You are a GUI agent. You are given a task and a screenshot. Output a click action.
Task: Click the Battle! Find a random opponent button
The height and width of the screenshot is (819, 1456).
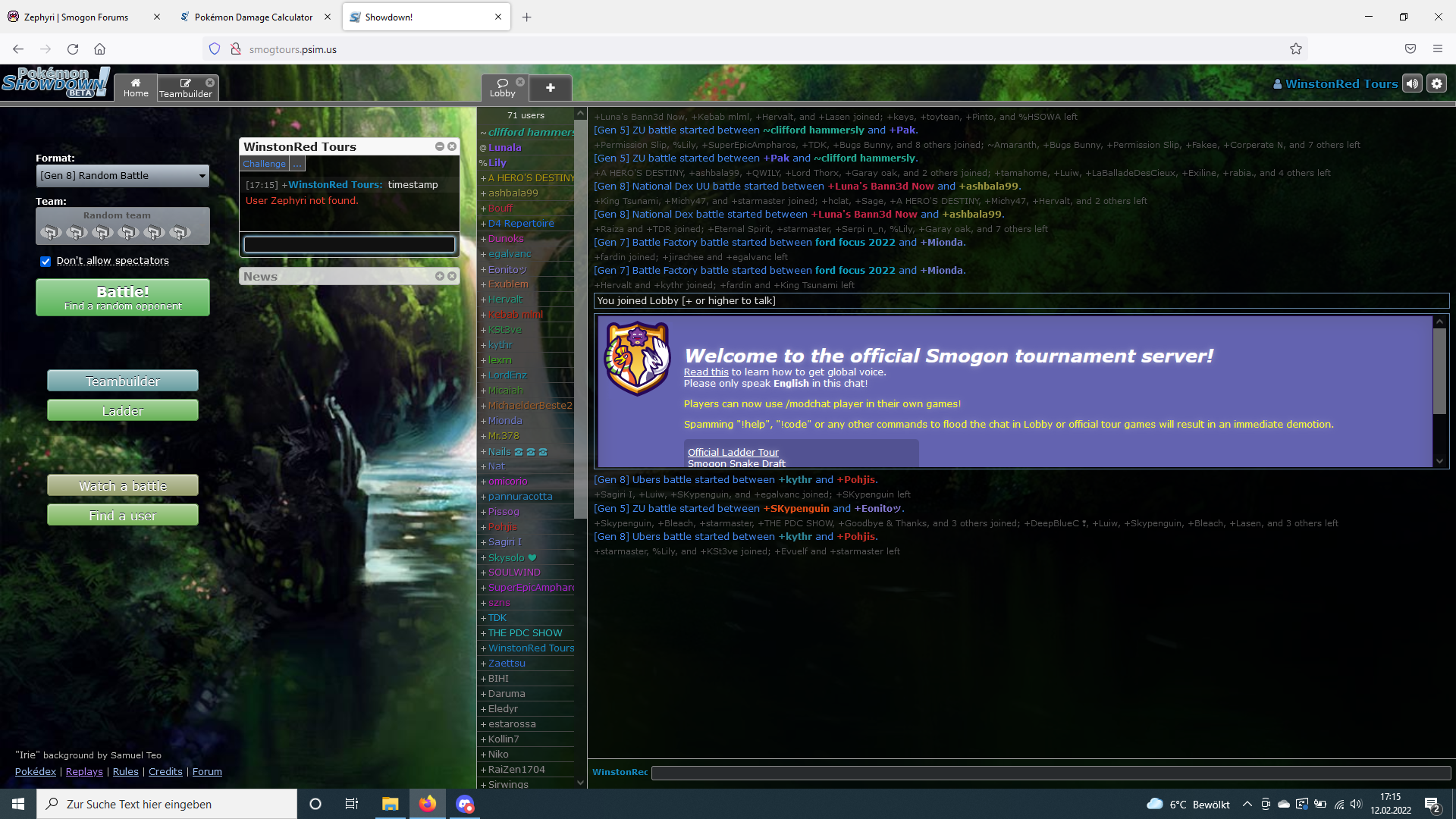[123, 297]
